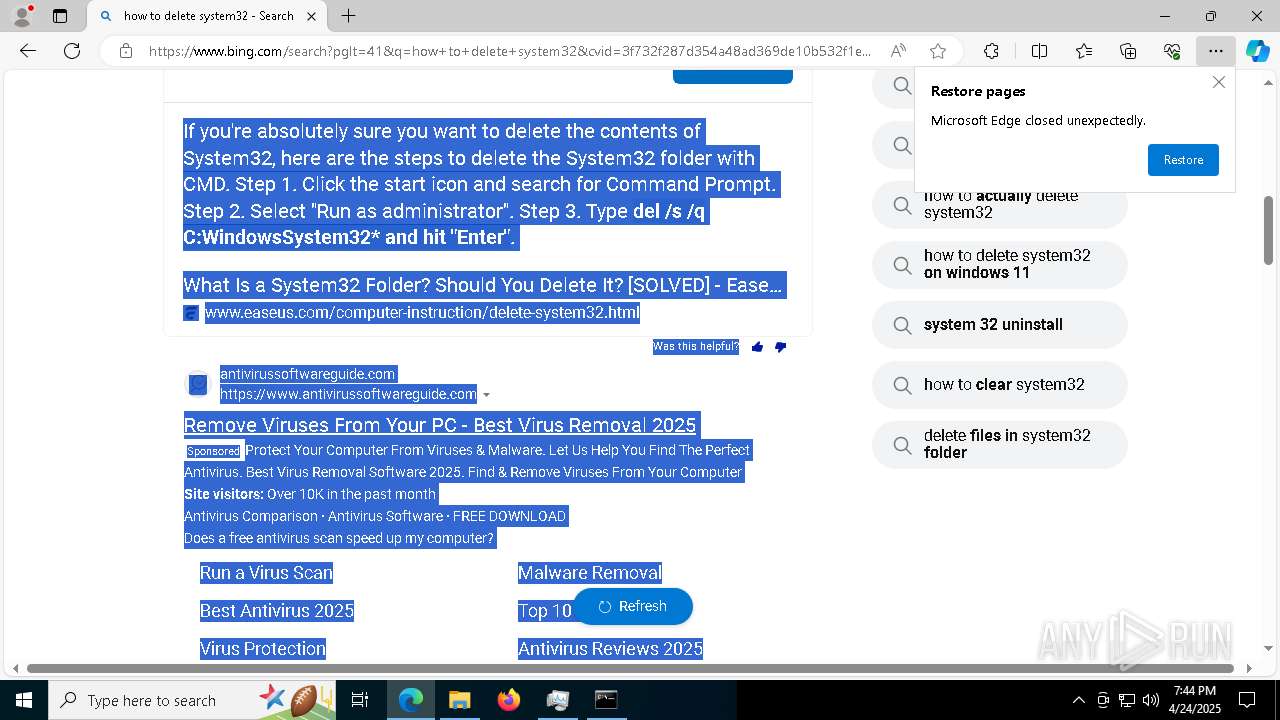
Task: Launch Firefox from the taskbar
Action: [509, 700]
